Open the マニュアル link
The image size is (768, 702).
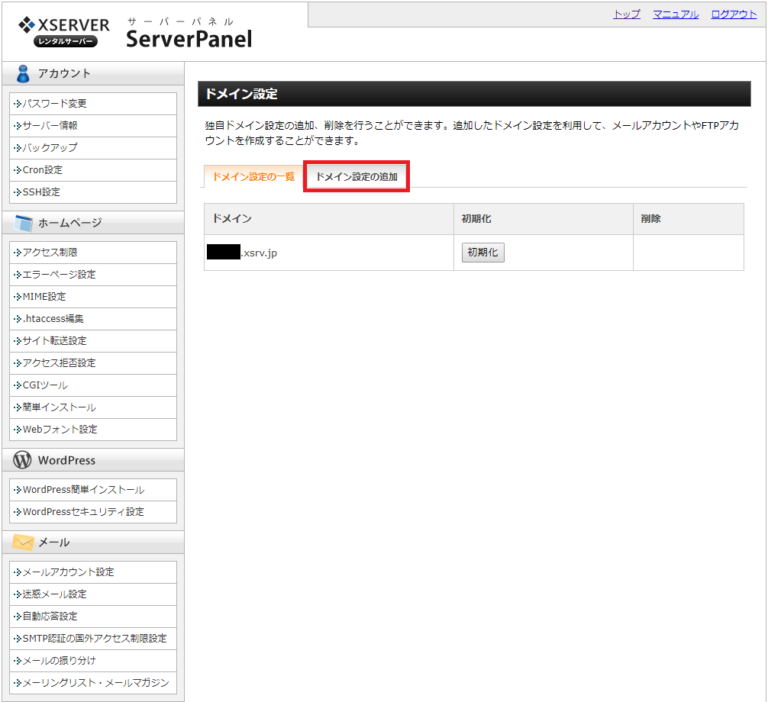point(675,14)
